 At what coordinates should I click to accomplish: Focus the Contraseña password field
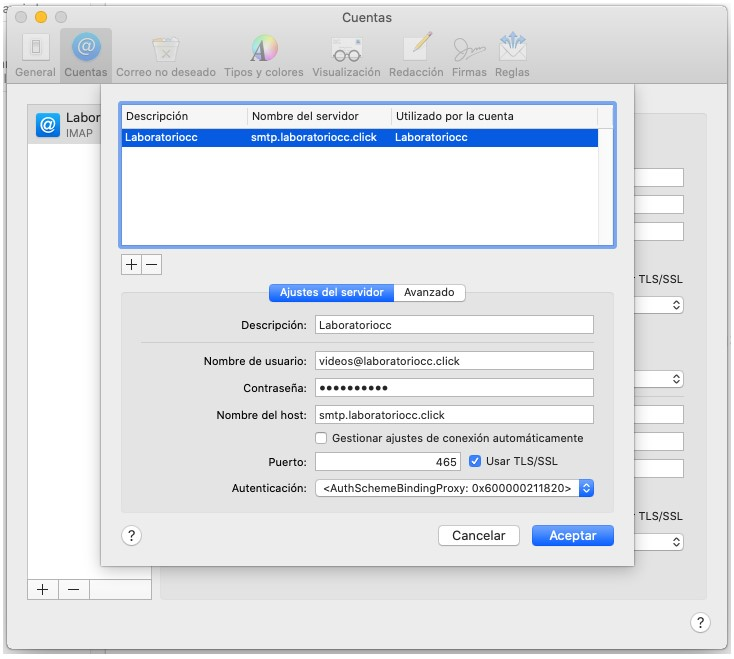454,388
